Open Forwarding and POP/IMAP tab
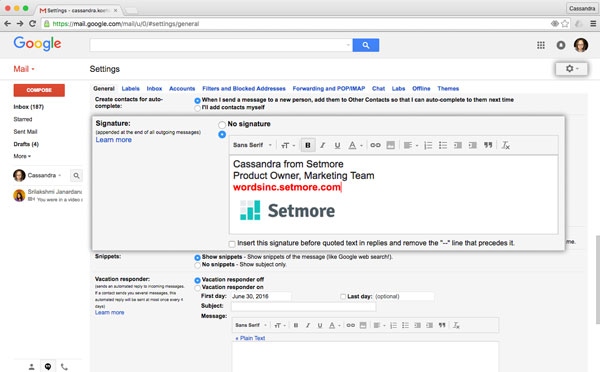The height and width of the screenshot is (372, 600). tap(329, 88)
